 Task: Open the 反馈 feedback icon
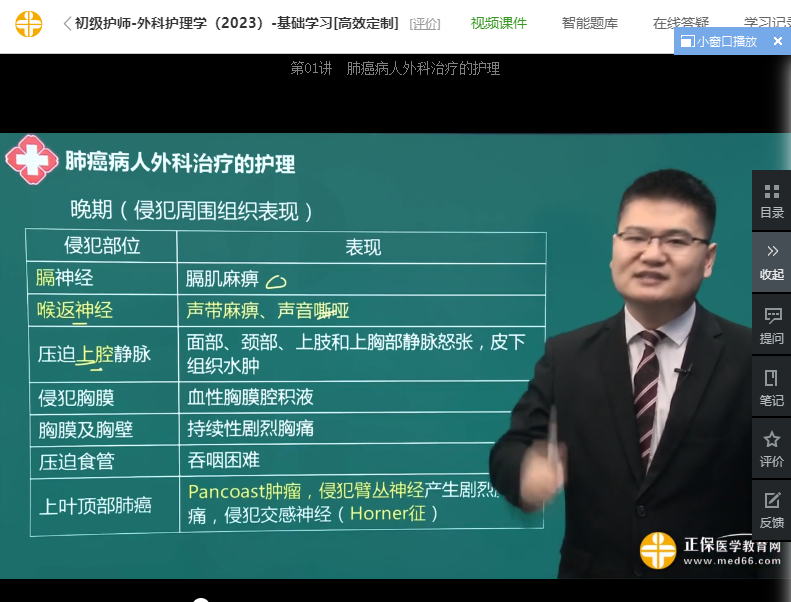click(771, 509)
